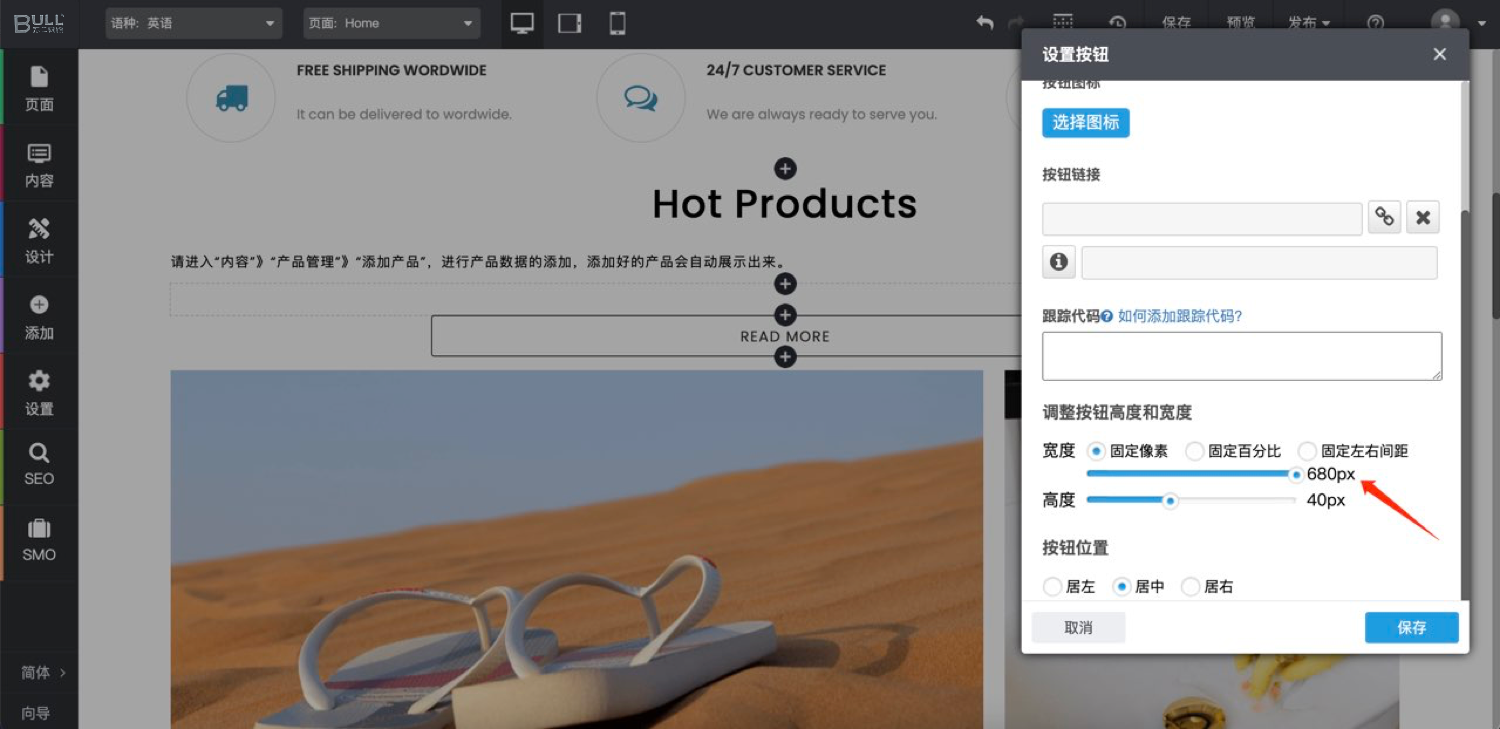This screenshot has height=729, width=1500.
Task: Open the 如何添加跟踪代码 help link
Action: pyautogui.click(x=1180, y=316)
